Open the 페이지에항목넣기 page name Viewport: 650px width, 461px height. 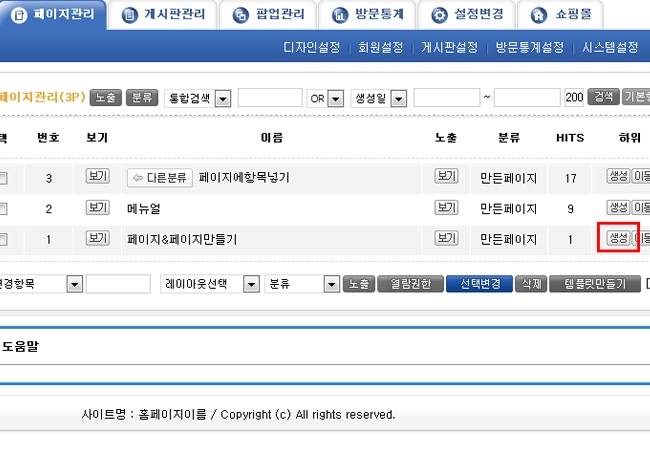[x=244, y=178]
